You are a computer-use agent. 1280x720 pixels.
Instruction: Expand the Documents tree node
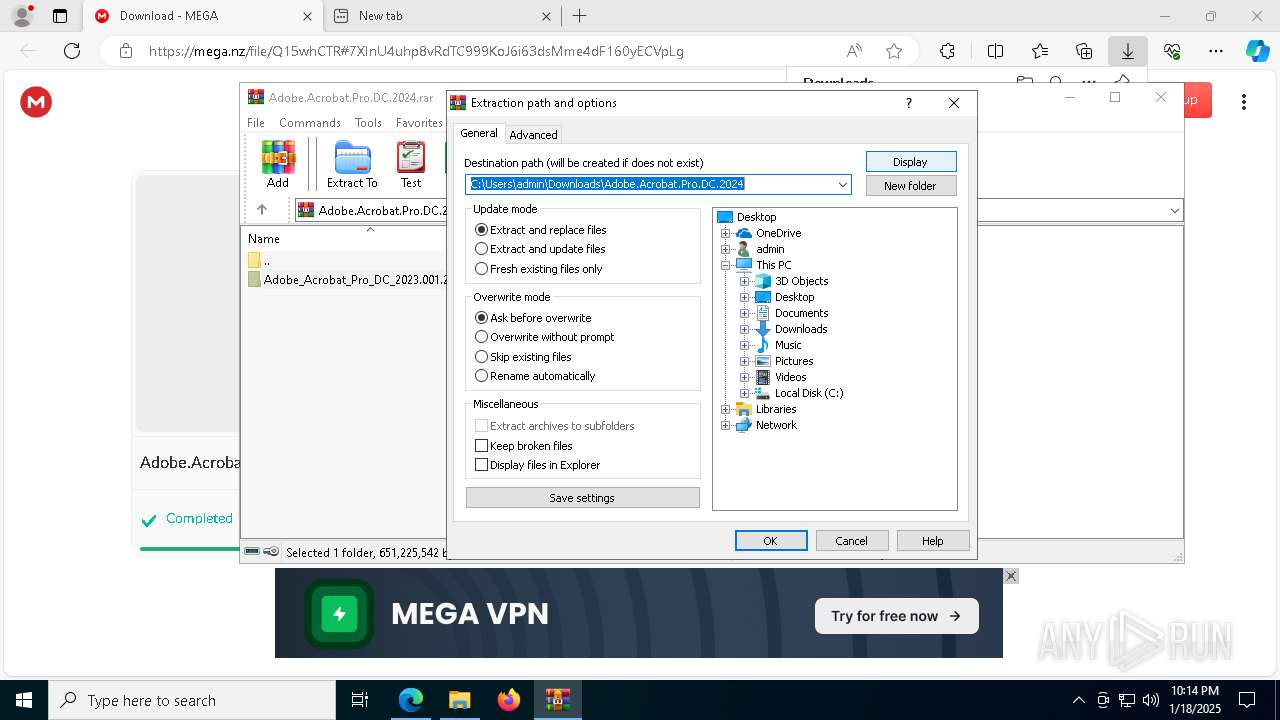tap(744, 313)
